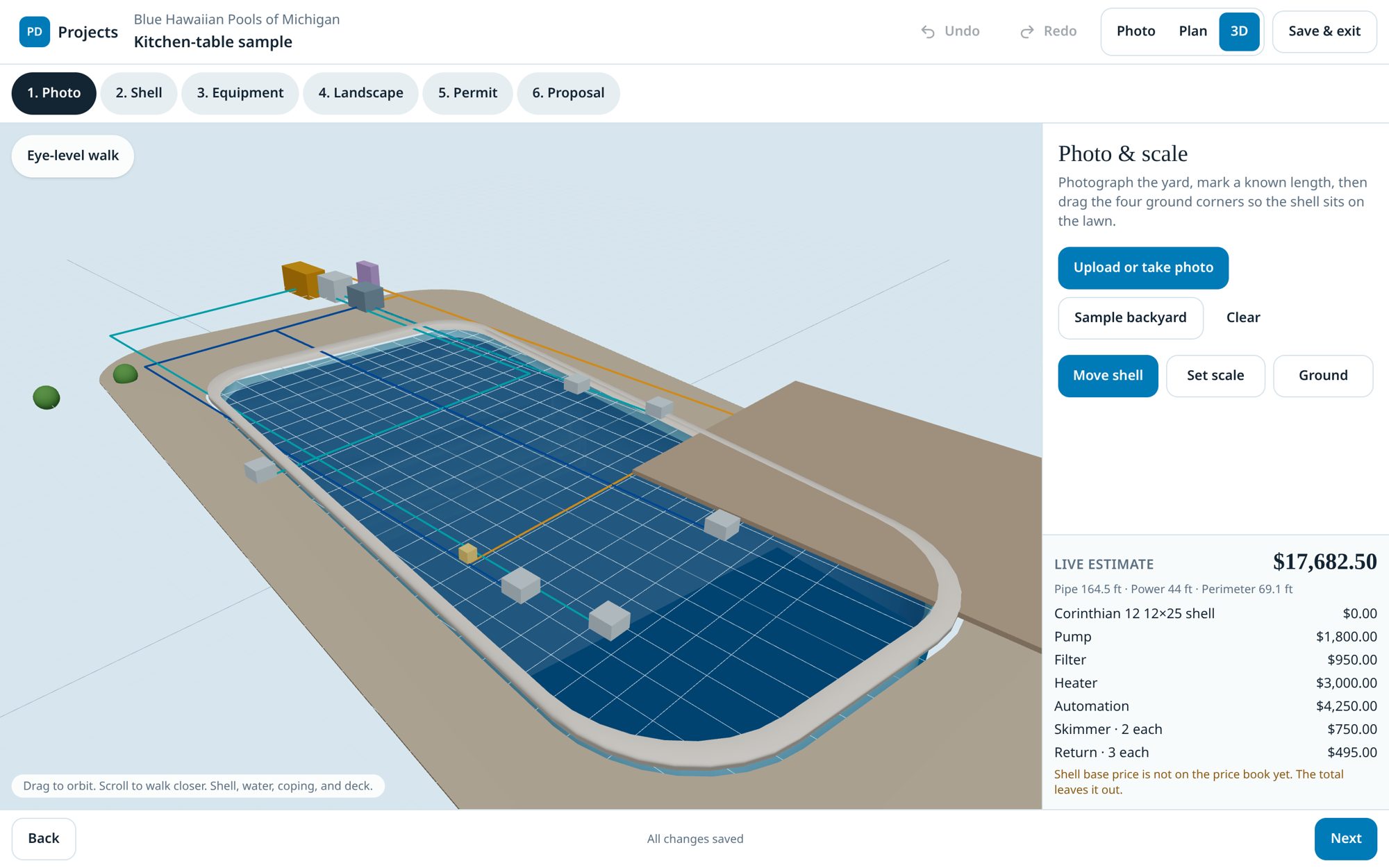Load the Sample backyard
The width and height of the screenshot is (1389, 868).
click(x=1130, y=318)
